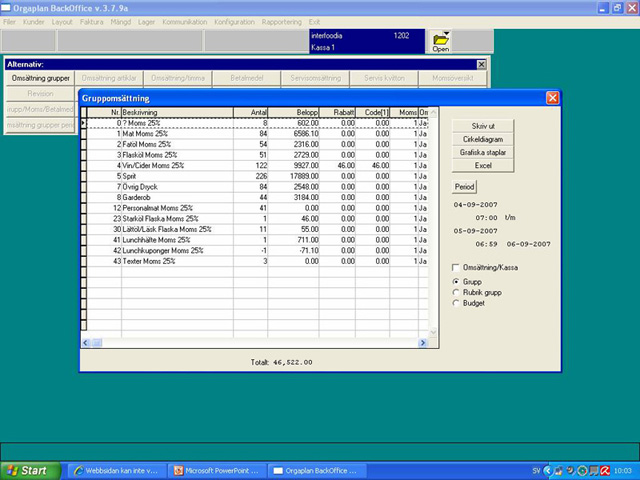This screenshot has height=480, width=640.
Task: Select the row Mat Moms 25%
Action: click(257, 133)
